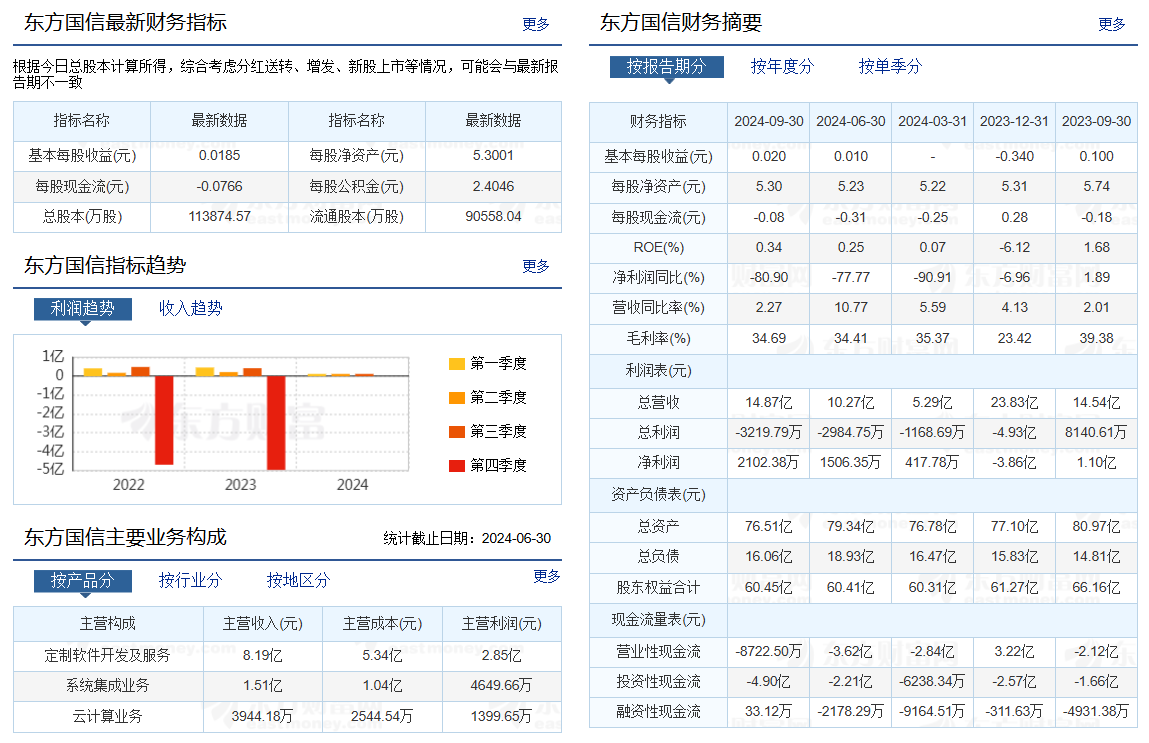Click the 14.87亿 总营收 value
The width and height of the screenshot is (1149, 743).
pyautogui.click(x=769, y=403)
